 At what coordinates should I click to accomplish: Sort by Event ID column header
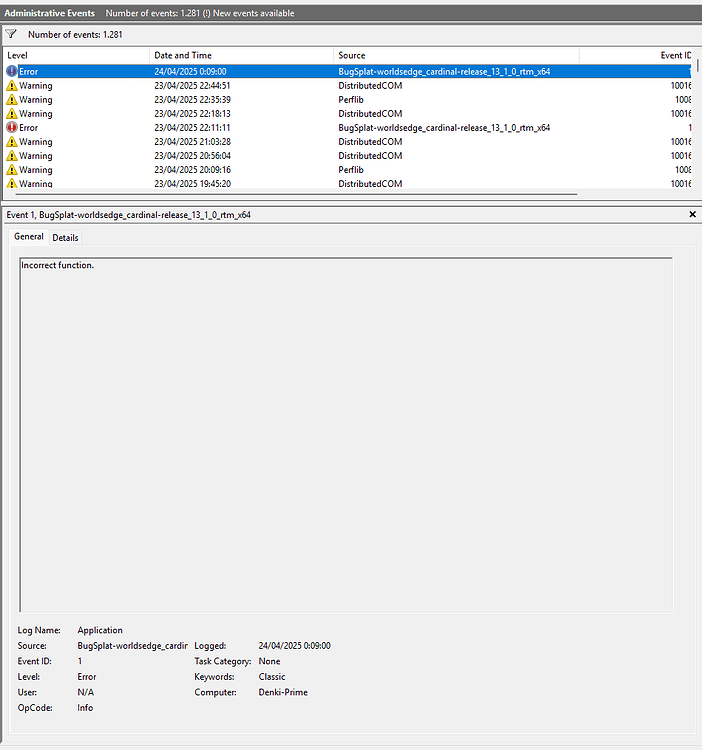tap(636, 55)
